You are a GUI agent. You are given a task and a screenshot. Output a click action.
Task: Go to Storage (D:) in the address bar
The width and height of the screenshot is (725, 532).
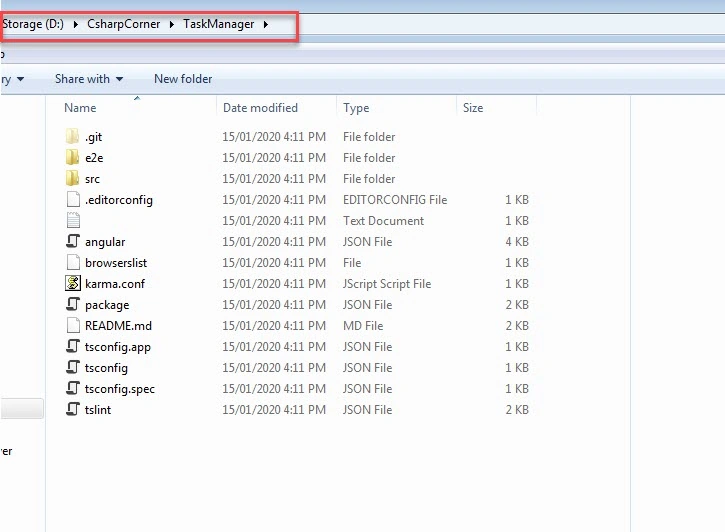(33, 24)
